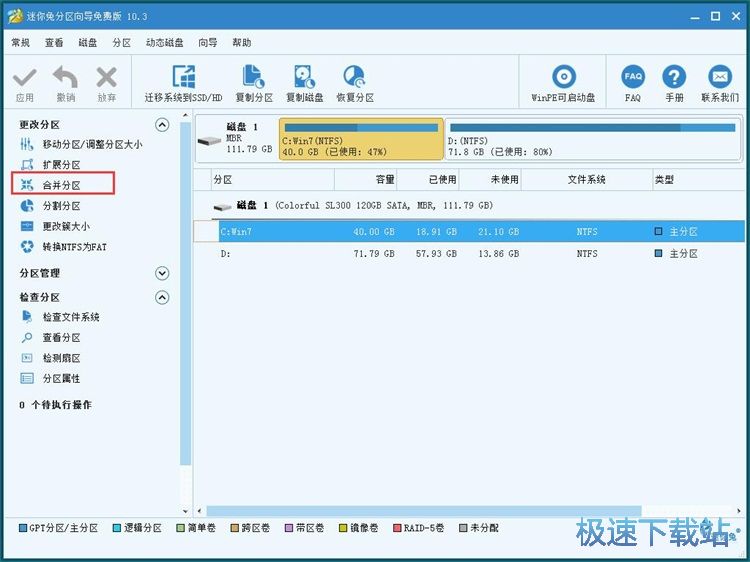Image resolution: width=750 pixels, height=562 pixels.
Task: Expand the 分区管理 section chevron
Action: [162, 273]
